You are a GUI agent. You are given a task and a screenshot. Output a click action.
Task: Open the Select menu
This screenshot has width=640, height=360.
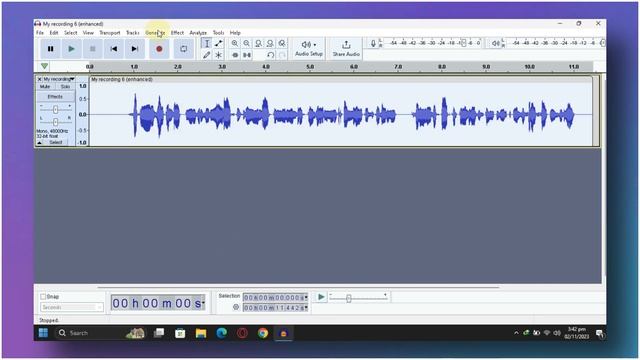coord(71,33)
